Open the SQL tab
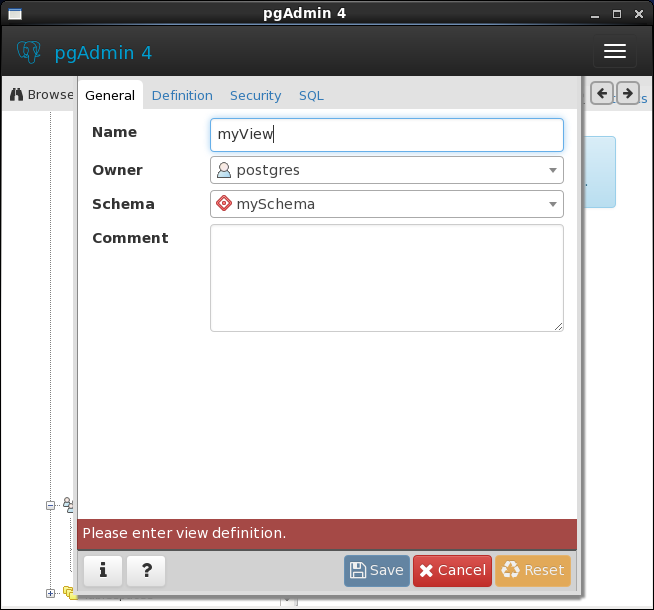Image resolution: width=654 pixels, height=610 pixels. tap(311, 95)
